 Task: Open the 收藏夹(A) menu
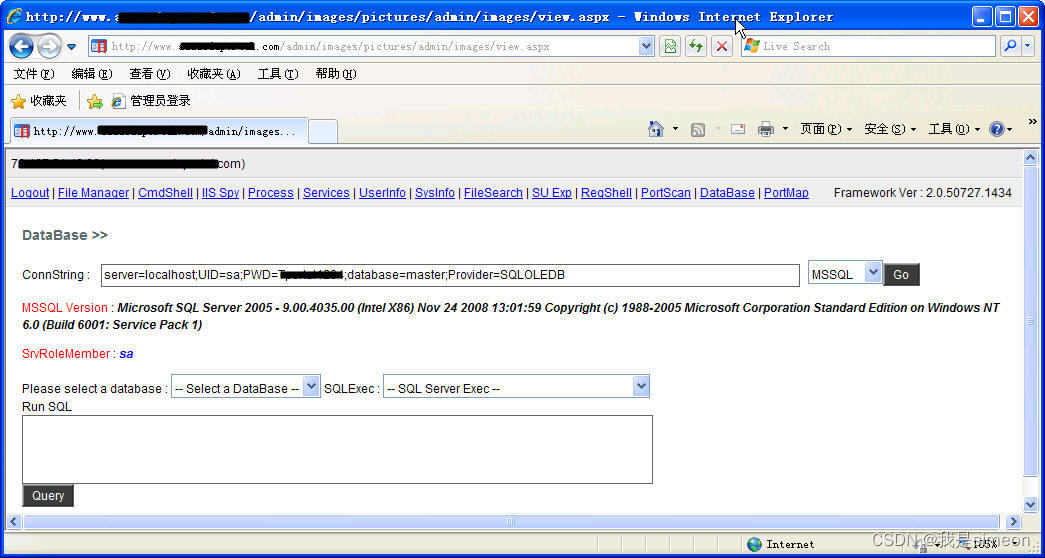pyautogui.click(x=213, y=74)
